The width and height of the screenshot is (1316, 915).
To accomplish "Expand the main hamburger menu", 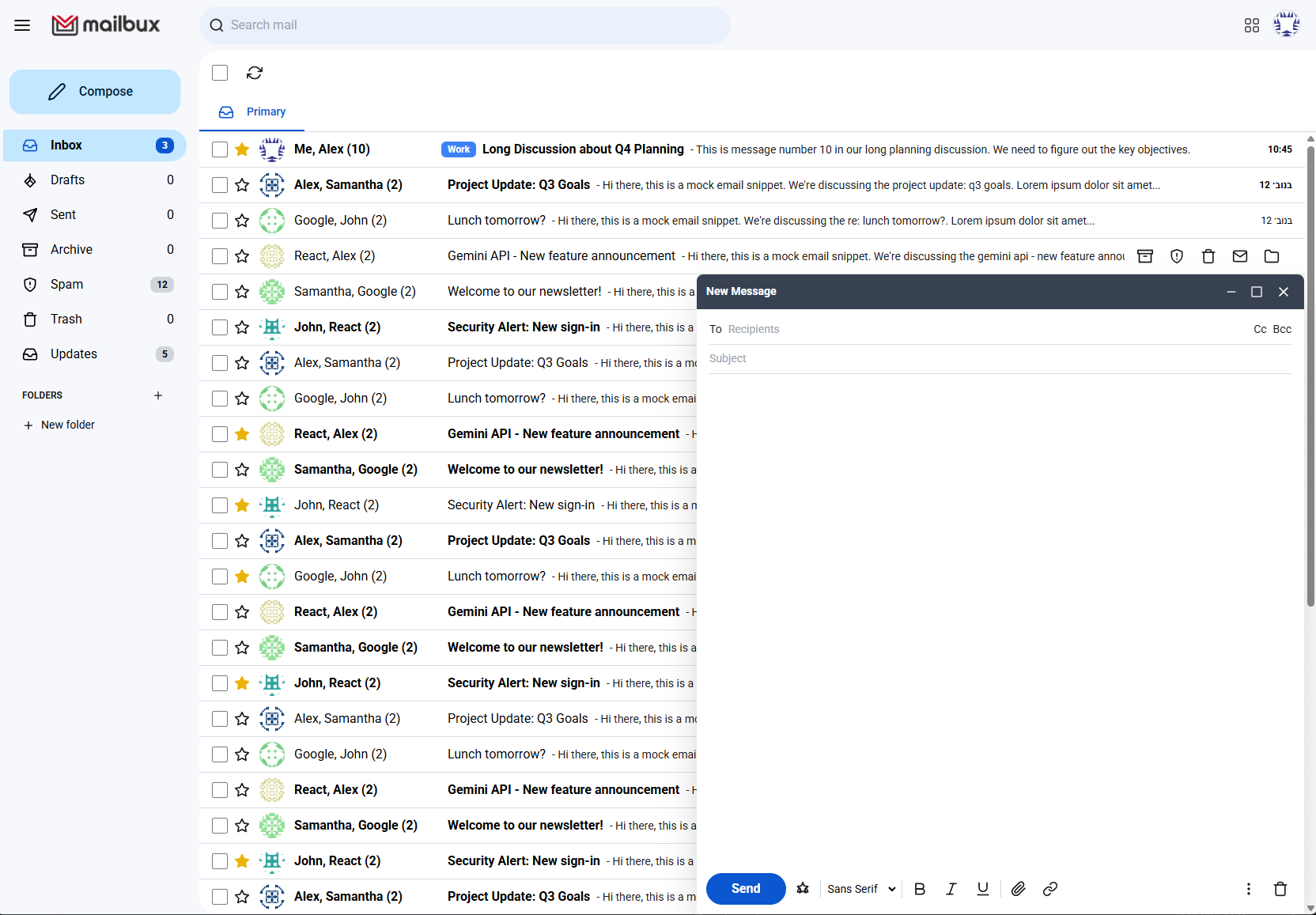I will pos(22,25).
